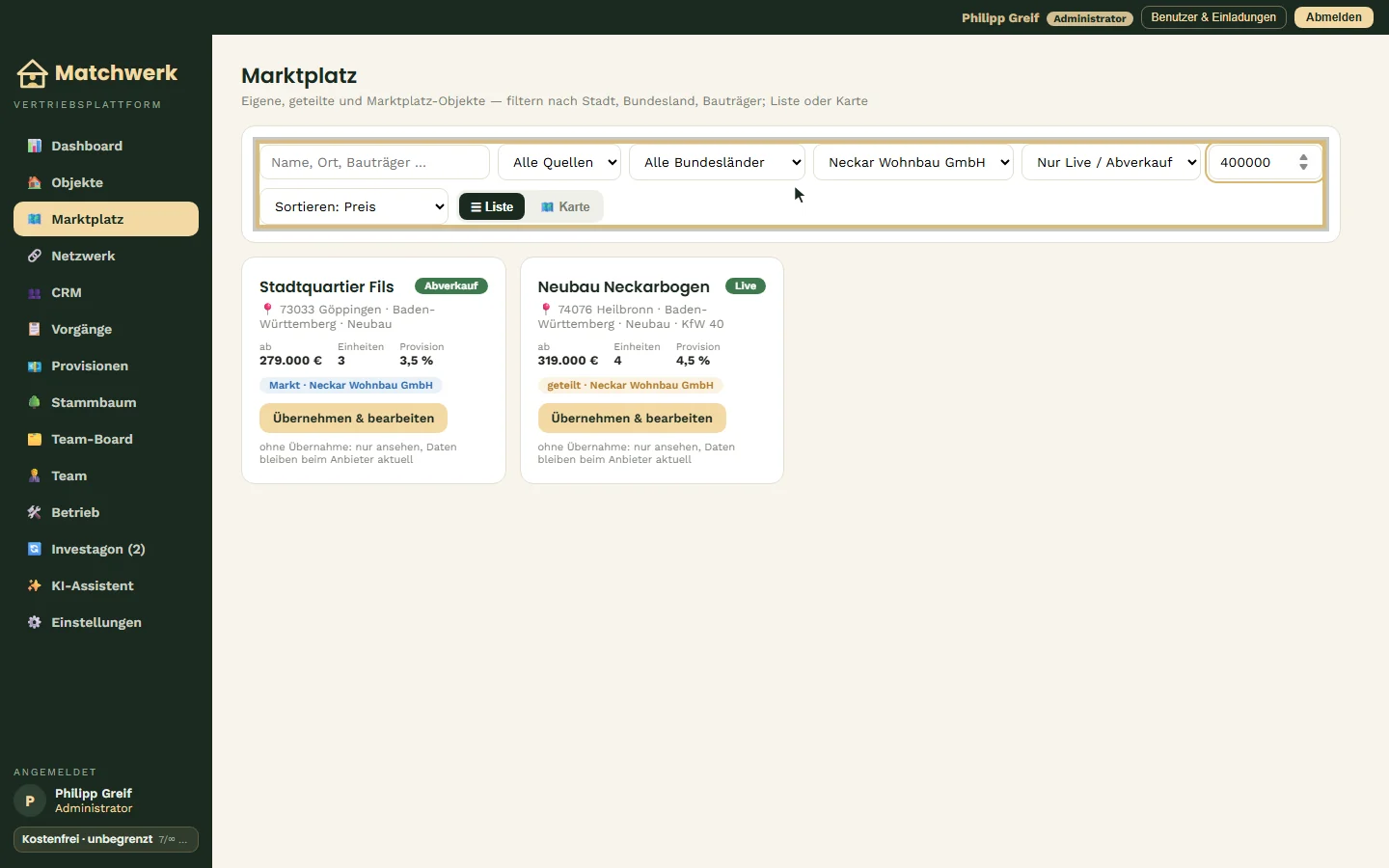Switch to Liste view
Screen dimensions: 1389x868
click(x=492, y=206)
